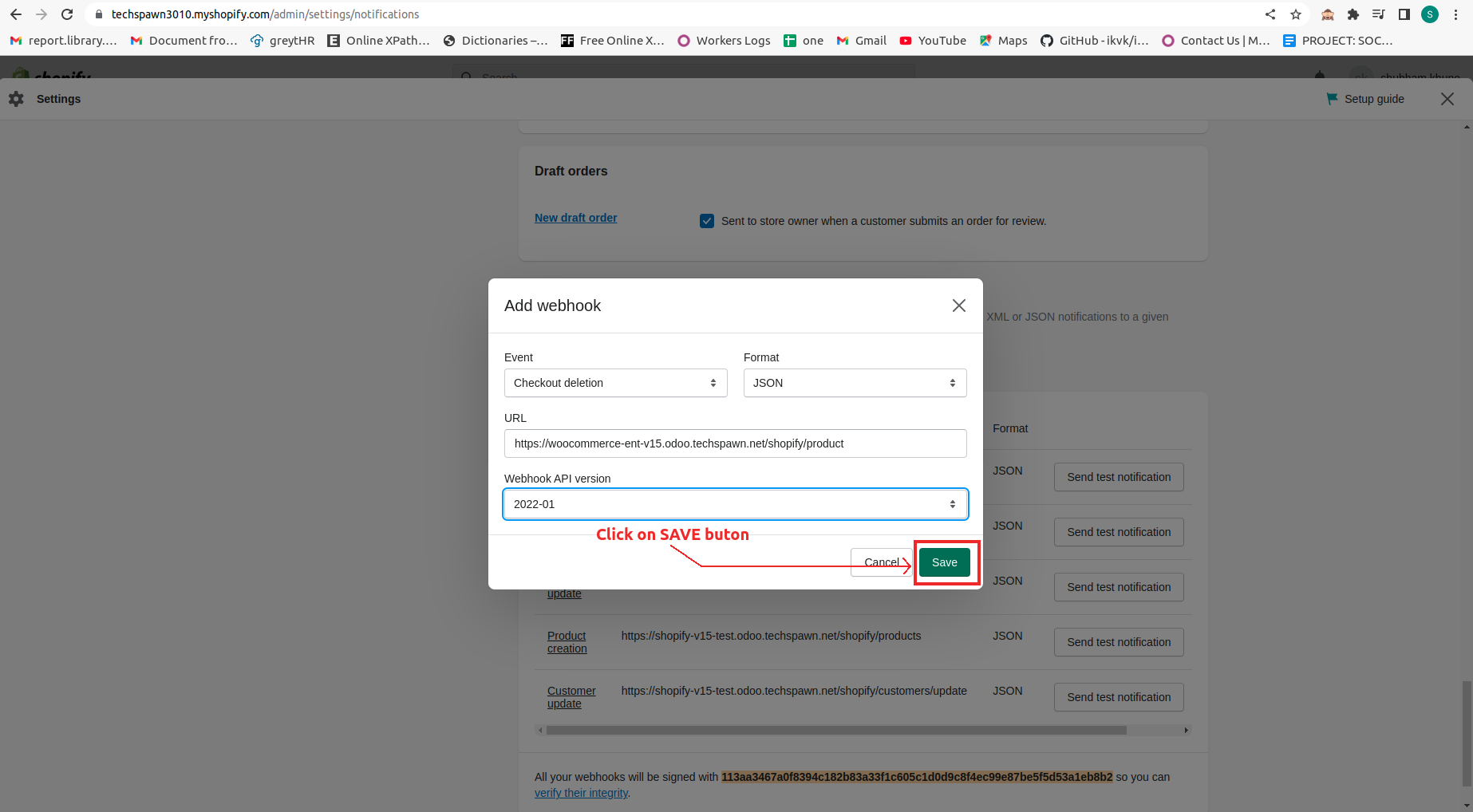Click the webhook URL input field

735,443
